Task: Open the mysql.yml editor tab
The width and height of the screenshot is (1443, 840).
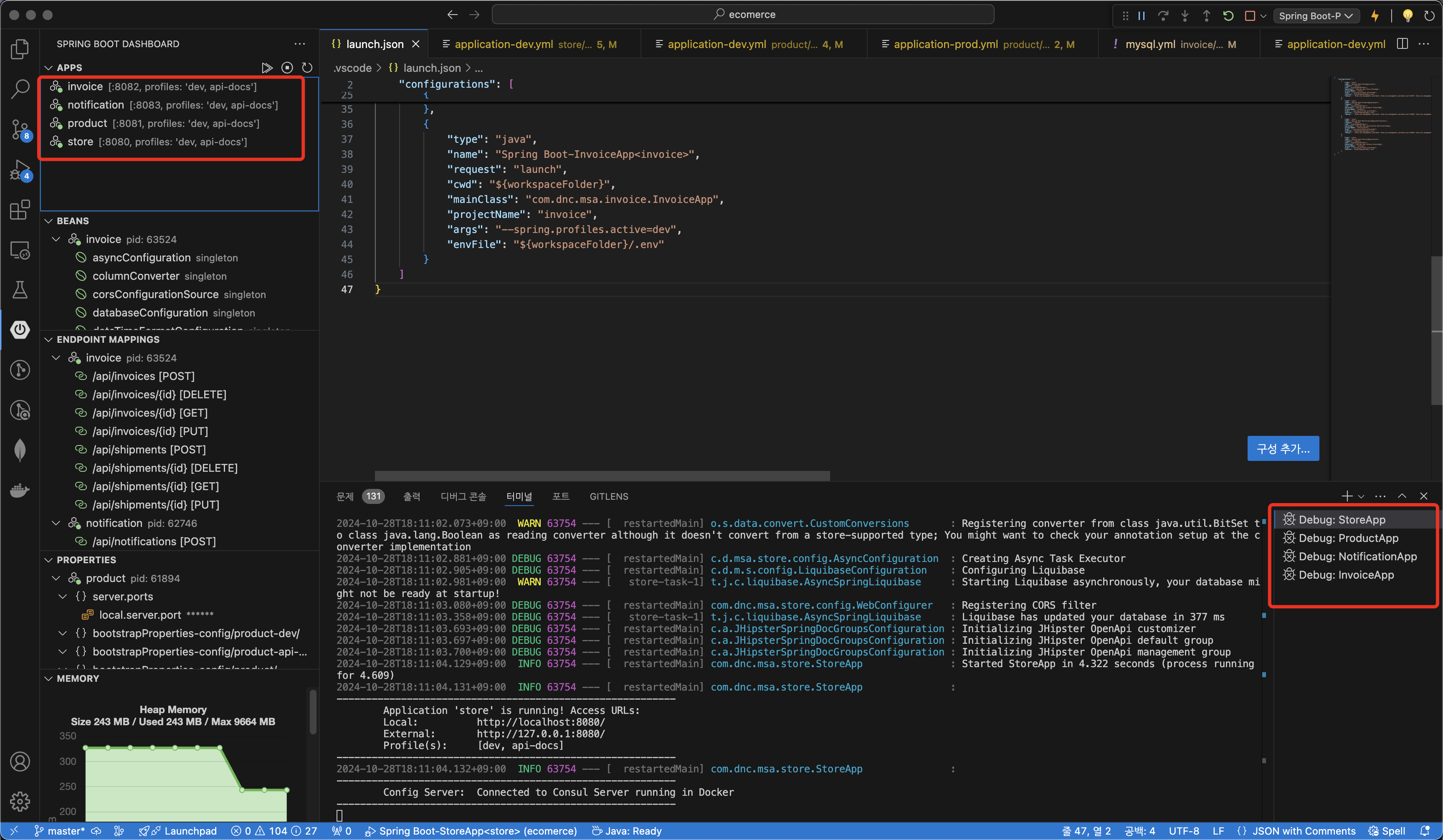Action: click(1150, 44)
